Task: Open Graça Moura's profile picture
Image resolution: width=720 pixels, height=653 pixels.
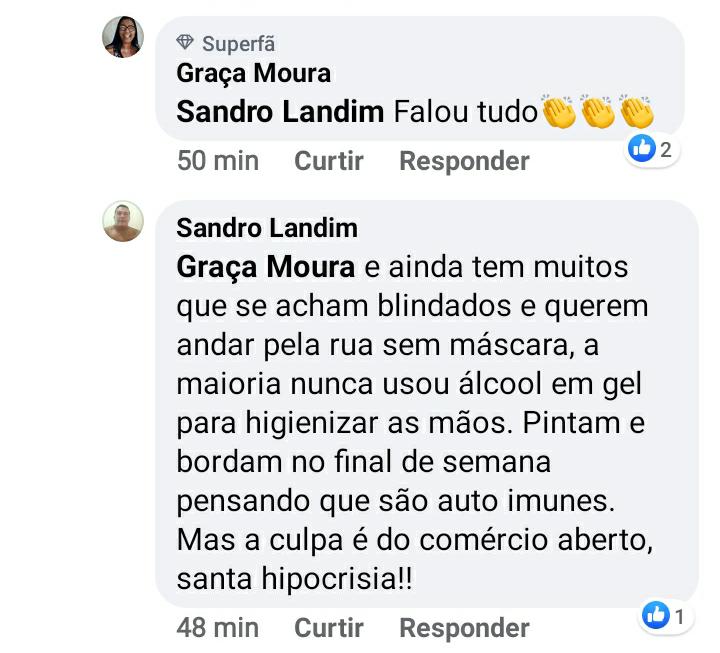Action: pyautogui.click(x=123, y=37)
